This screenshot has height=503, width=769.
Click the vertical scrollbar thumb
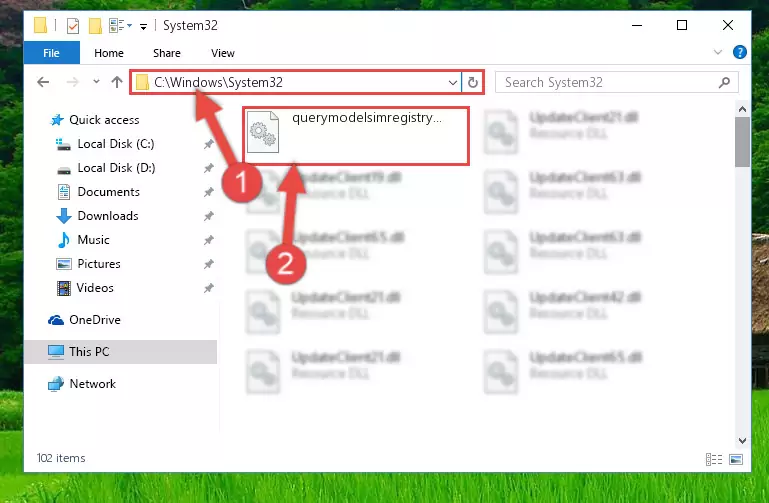(x=742, y=142)
